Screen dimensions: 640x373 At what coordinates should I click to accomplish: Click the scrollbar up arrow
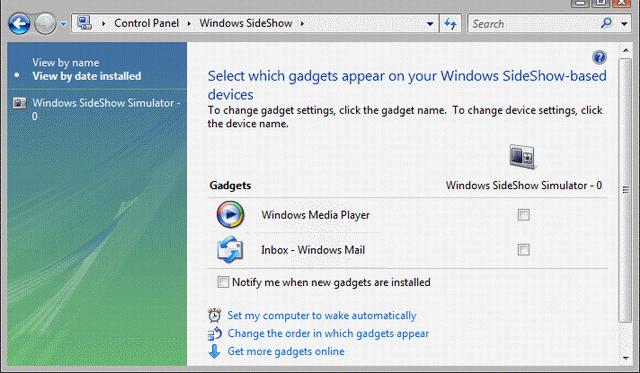click(625, 50)
